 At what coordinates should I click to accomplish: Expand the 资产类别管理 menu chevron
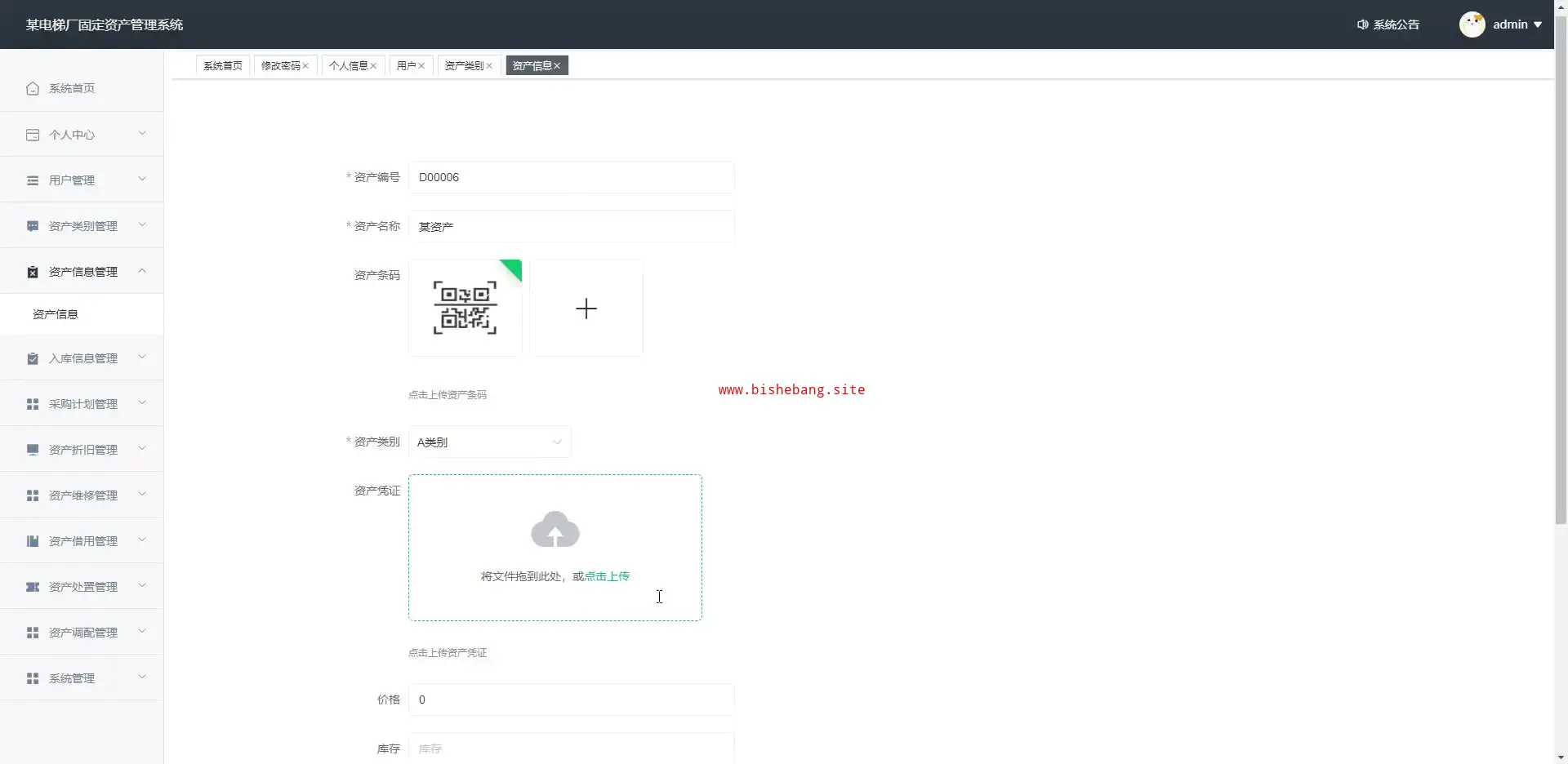click(142, 225)
